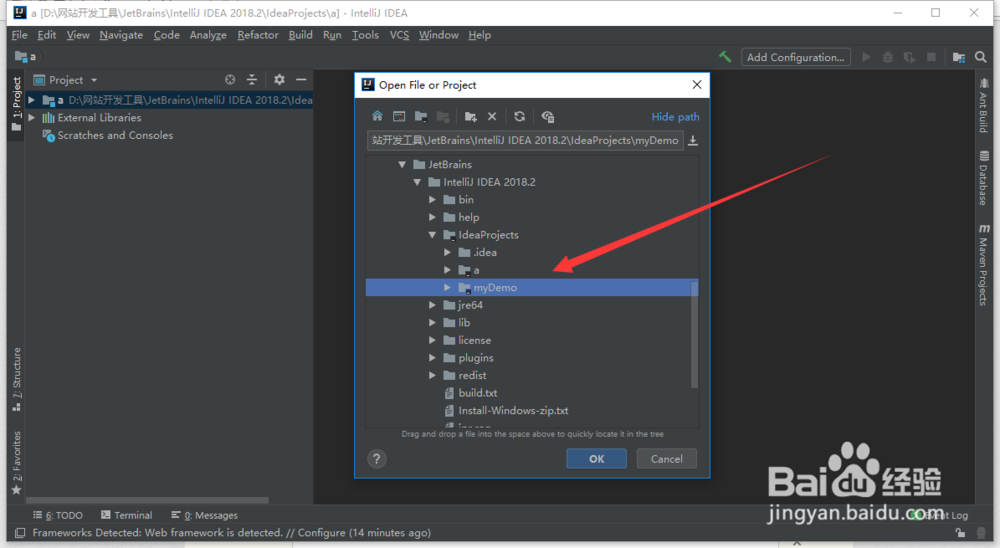The height and width of the screenshot is (548, 1000).
Task: Expand the .idea folder
Action: (448, 253)
